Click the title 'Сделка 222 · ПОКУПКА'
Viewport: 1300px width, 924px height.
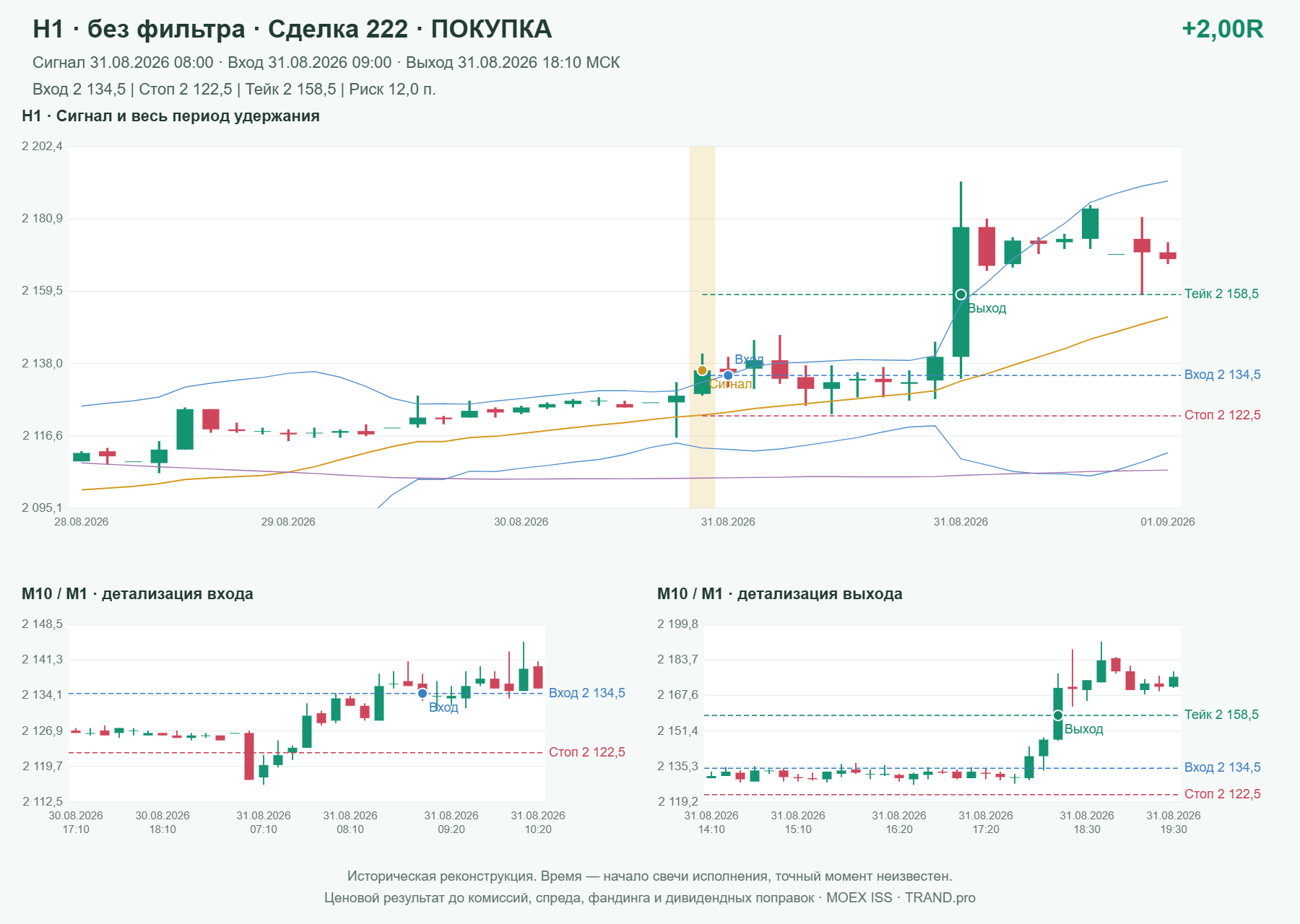[409, 29]
